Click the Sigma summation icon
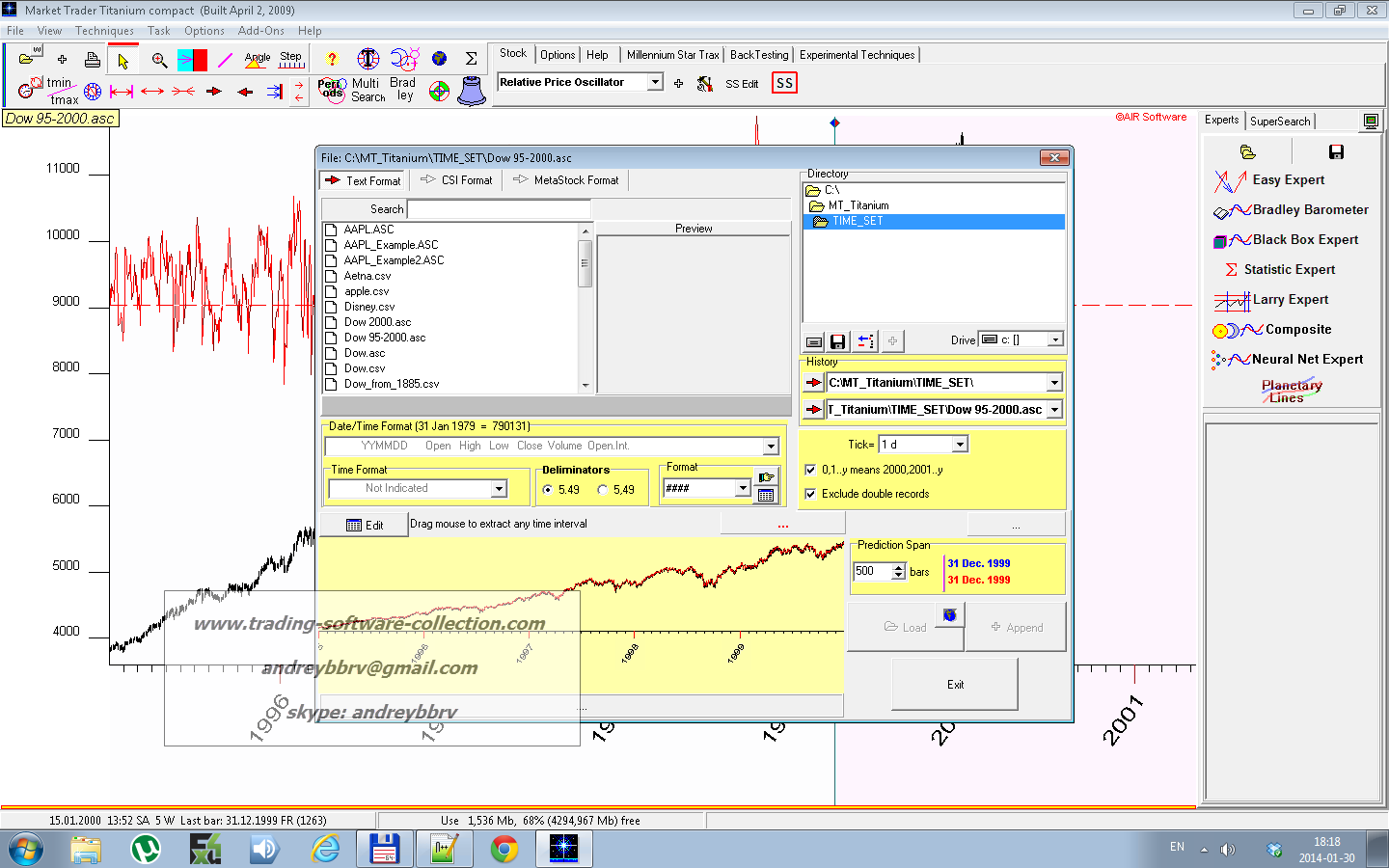 472,60
